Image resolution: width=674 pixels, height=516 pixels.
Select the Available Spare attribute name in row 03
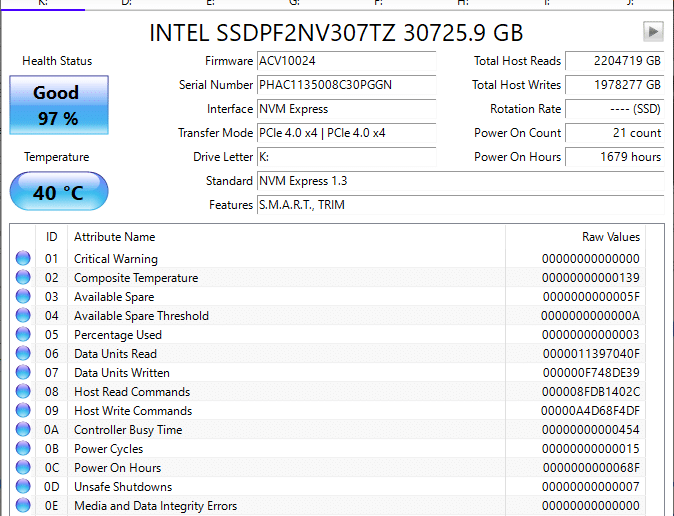coord(114,297)
